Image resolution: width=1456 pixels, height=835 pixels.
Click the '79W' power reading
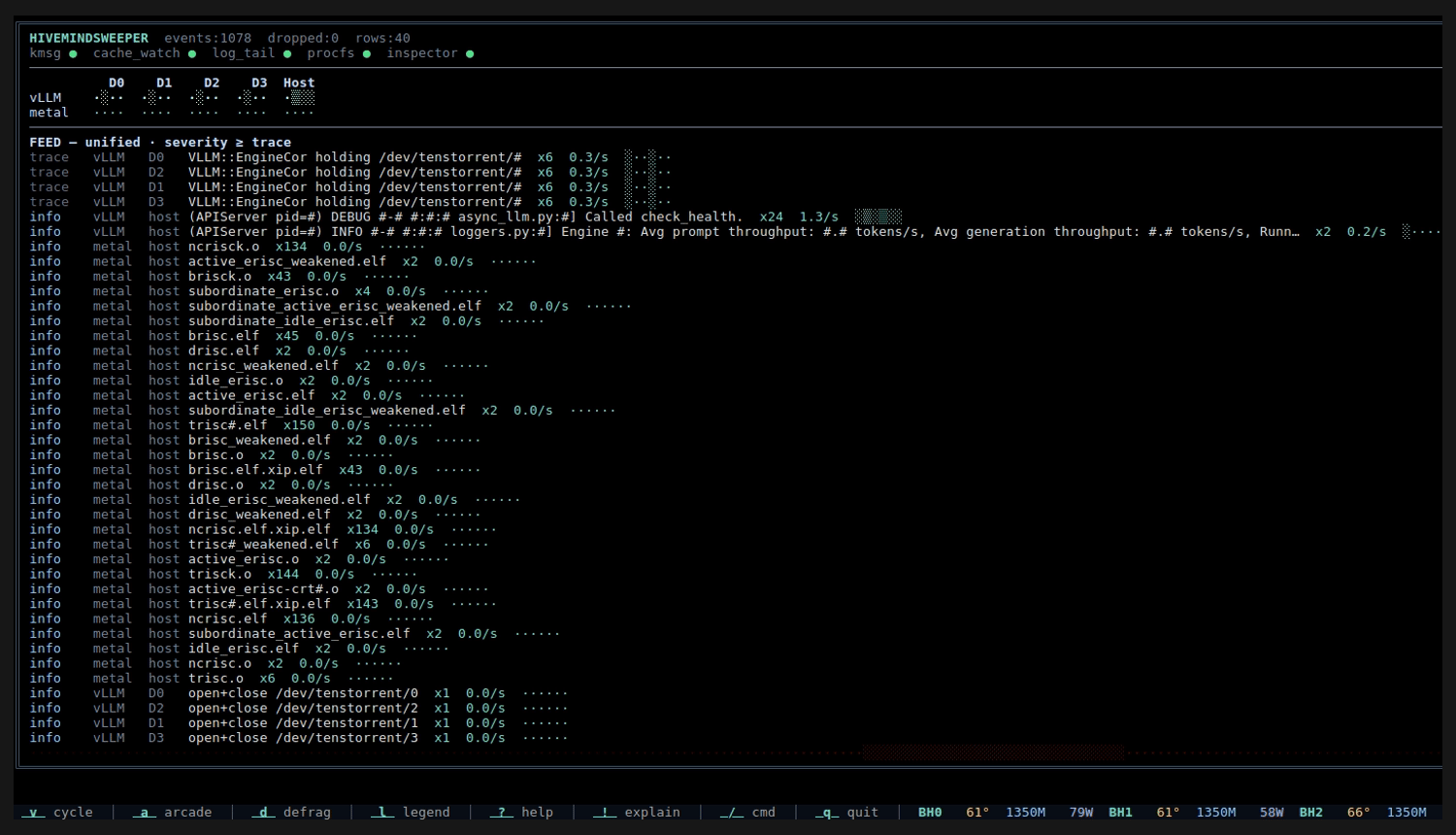(1081, 812)
